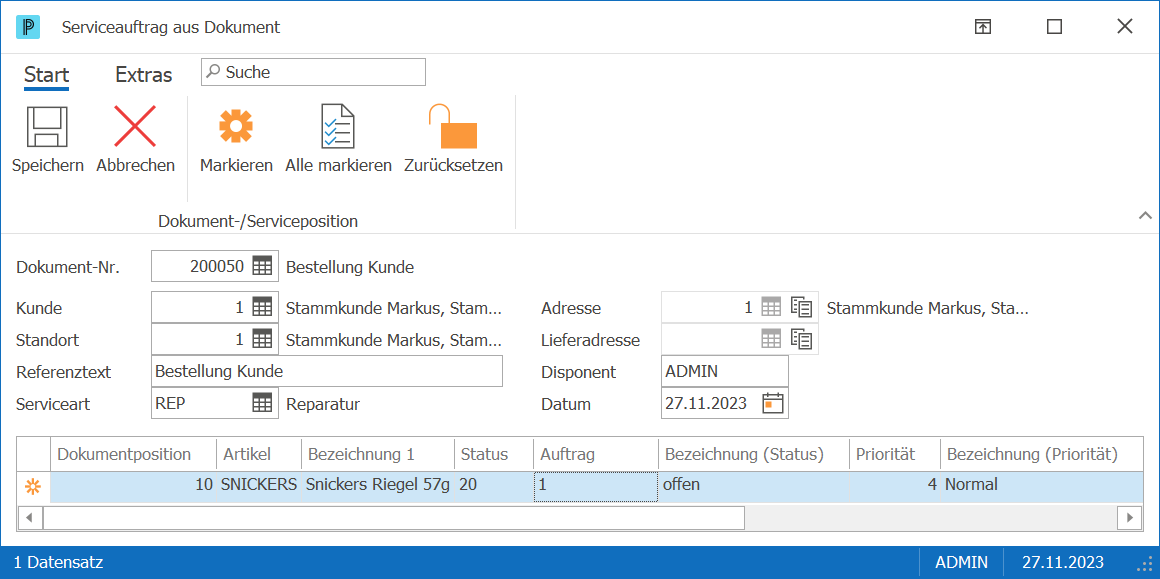Open lookup table icon for Standort
Image resolution: width=1160 pixels, height=579 pixels.
262,339
